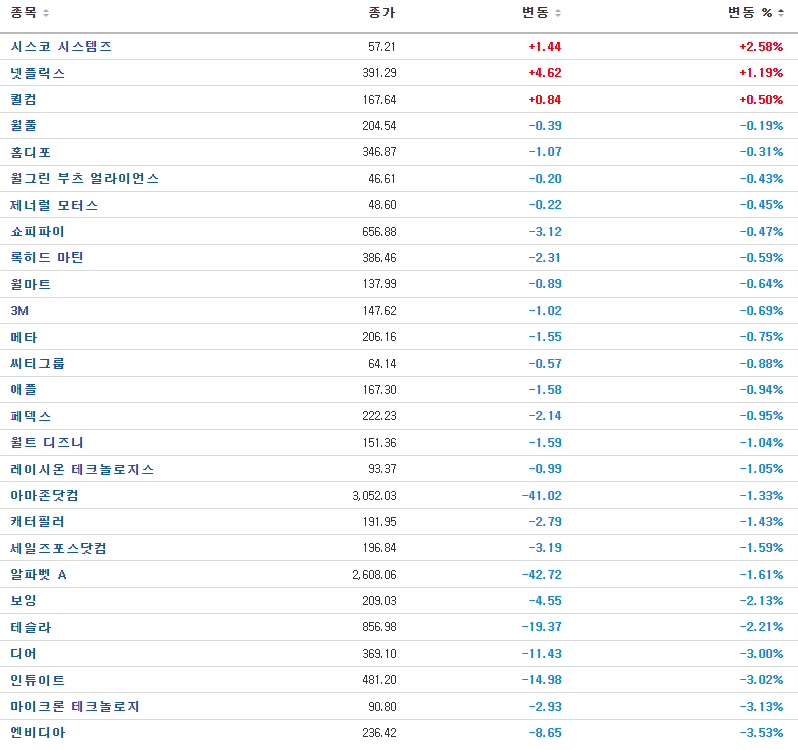Select closing price 656.88
Screen dimensions: 798x750
(379, 232)
